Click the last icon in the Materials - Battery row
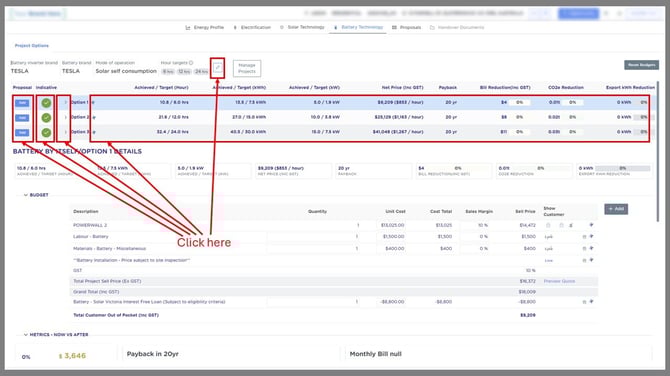 (x=591, y=248)
